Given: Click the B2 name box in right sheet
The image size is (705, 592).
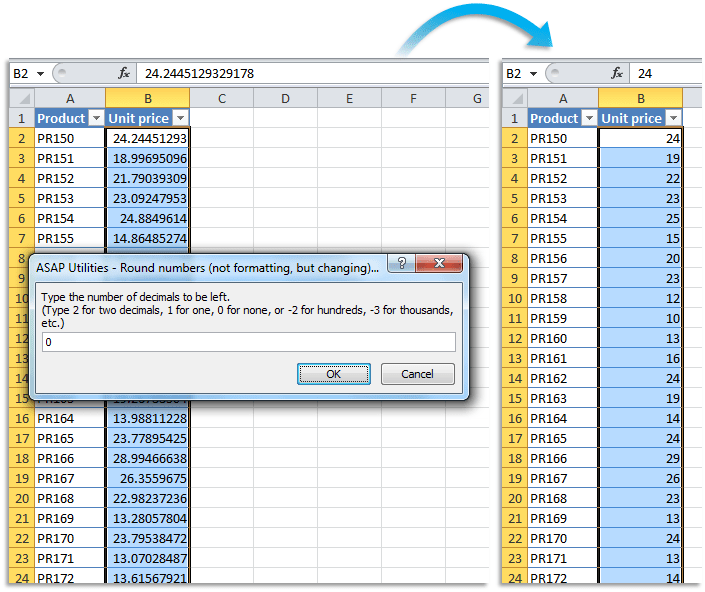Looking at the screenshot, I should pos(516,73).
